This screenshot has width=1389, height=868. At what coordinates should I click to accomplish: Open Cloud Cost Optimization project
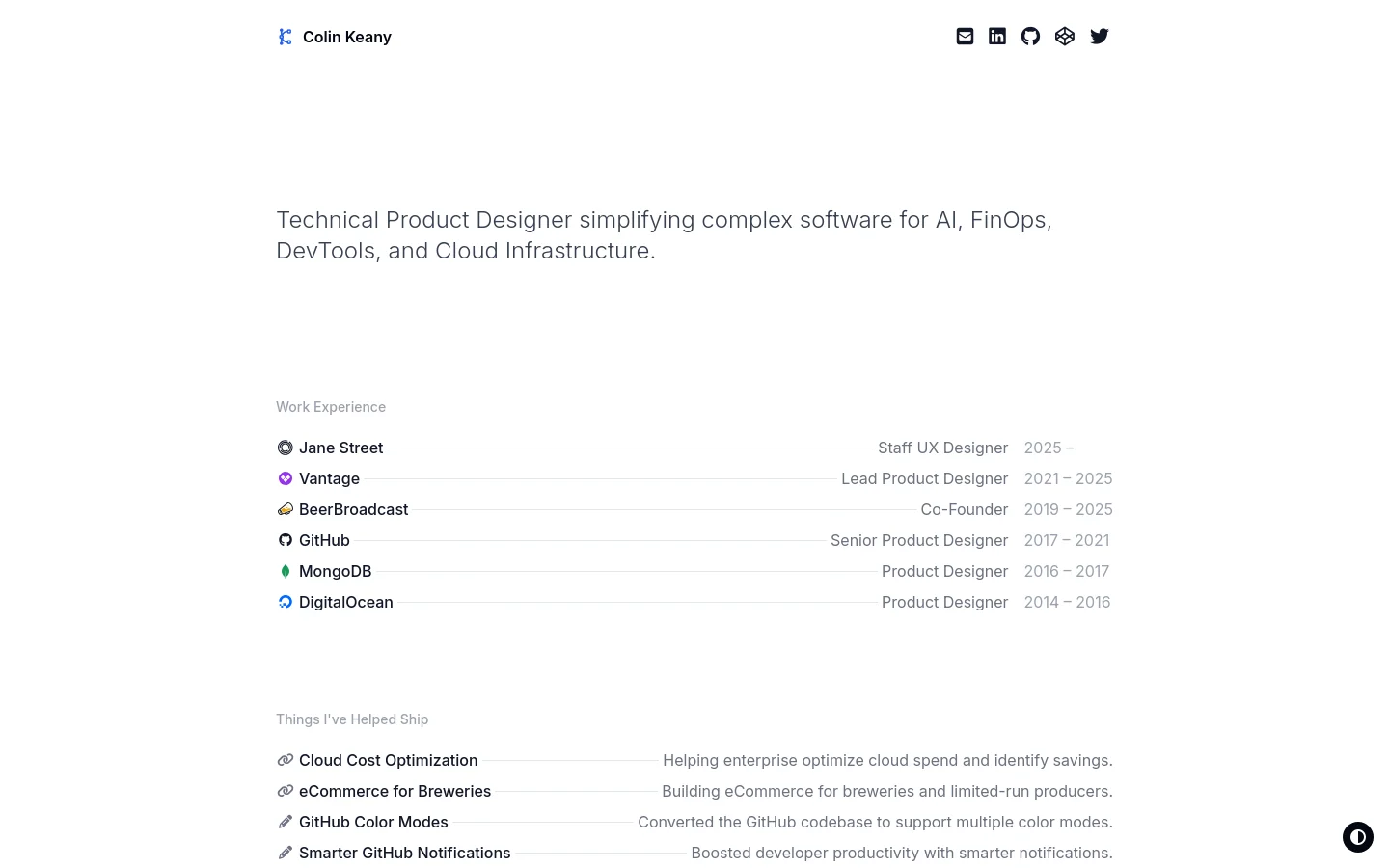coord(389,760)
